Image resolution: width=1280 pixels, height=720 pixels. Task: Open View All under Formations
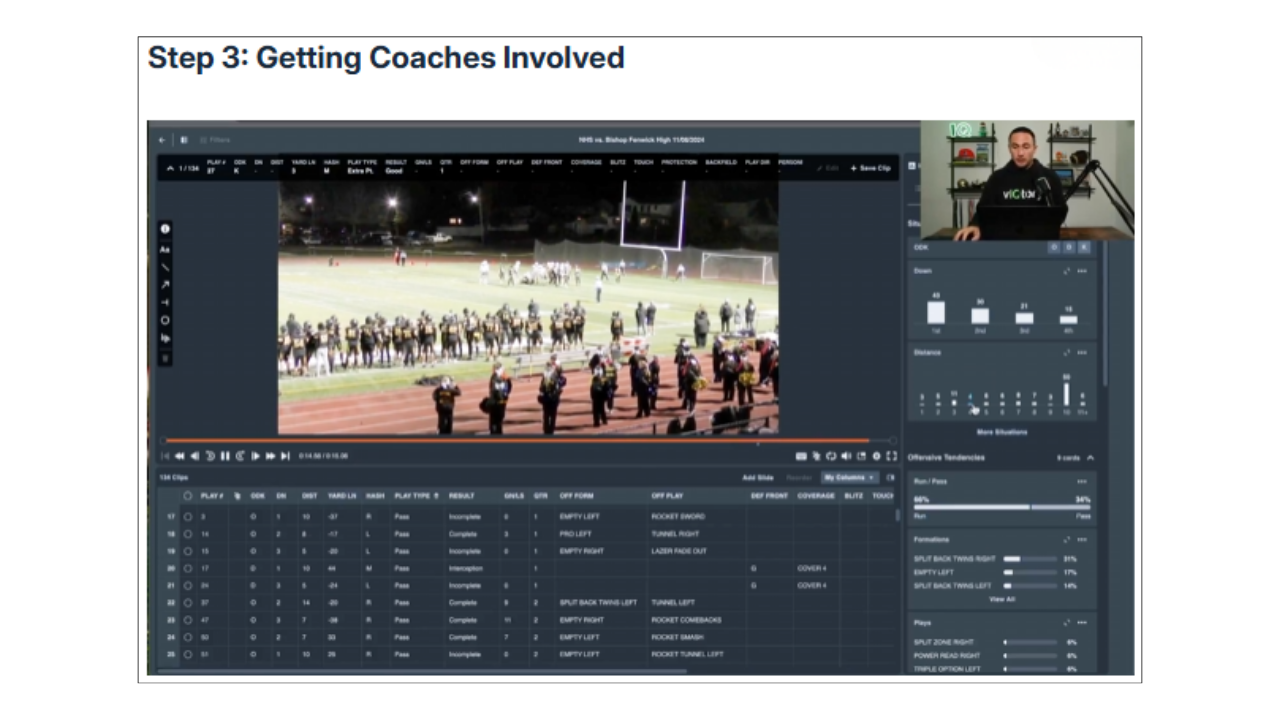[1001, 598]
